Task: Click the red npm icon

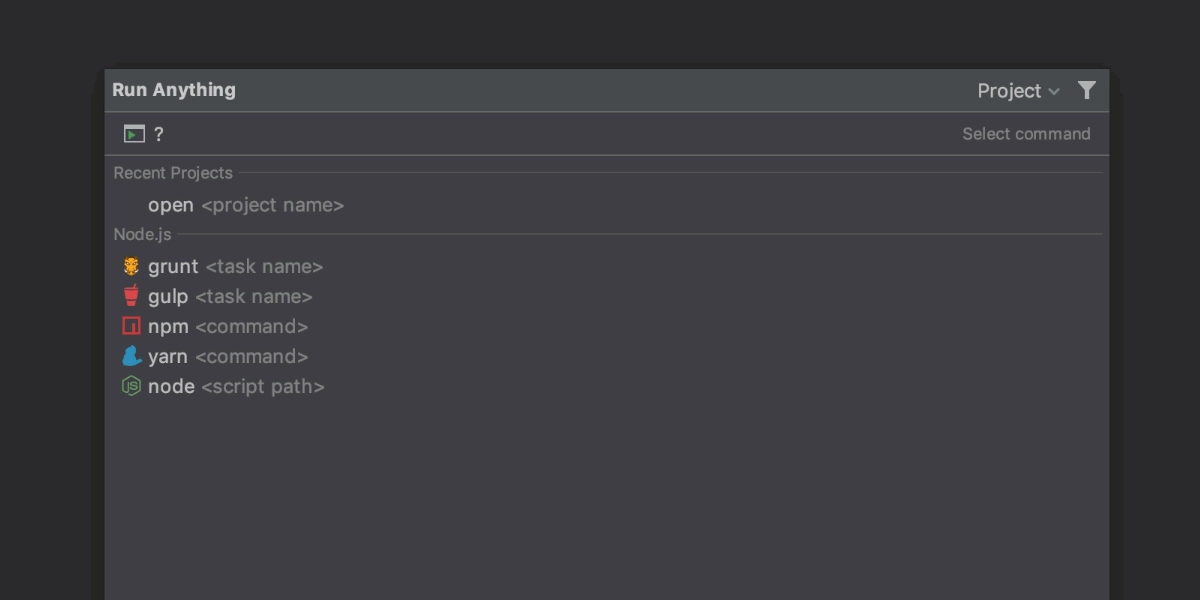Action: (x=131, y=326)
